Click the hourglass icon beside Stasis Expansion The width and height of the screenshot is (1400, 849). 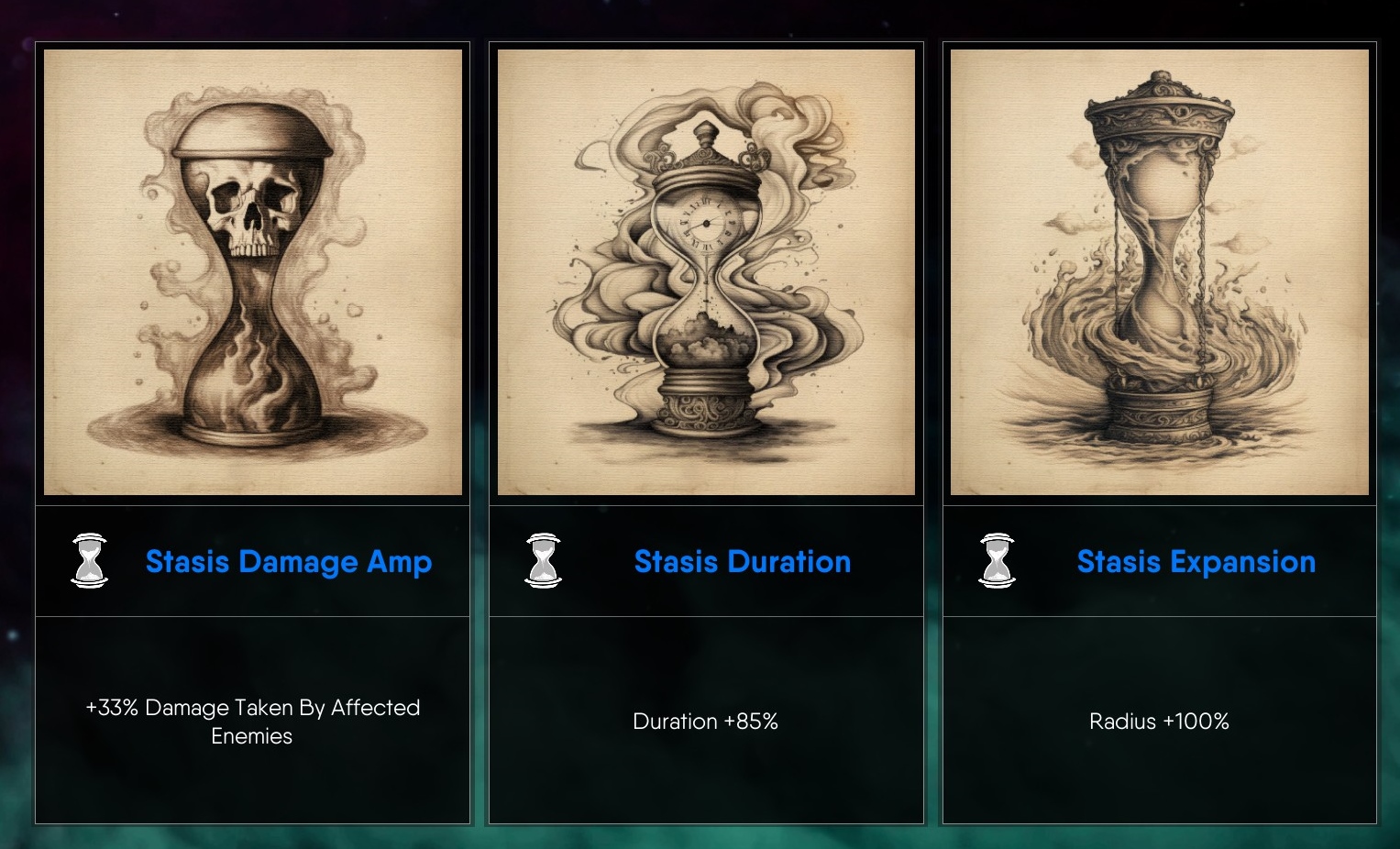pyautogui.click(x=998, y=560)
